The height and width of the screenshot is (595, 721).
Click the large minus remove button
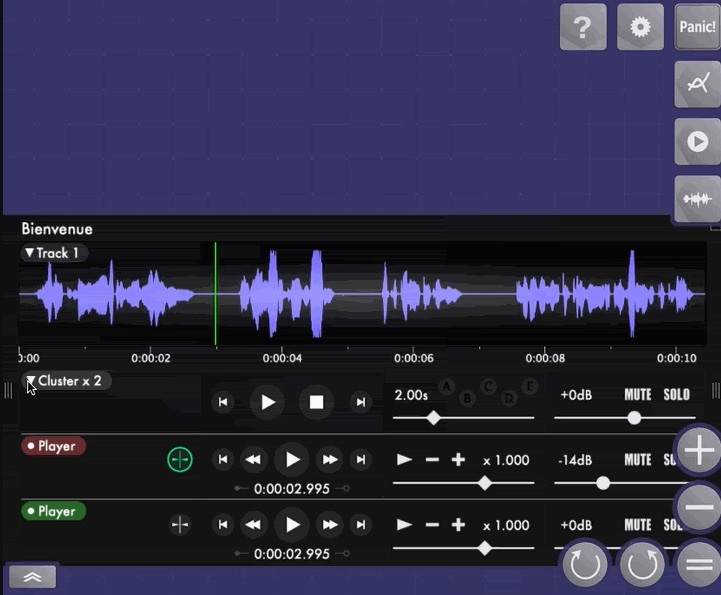(x=699, y=507)
